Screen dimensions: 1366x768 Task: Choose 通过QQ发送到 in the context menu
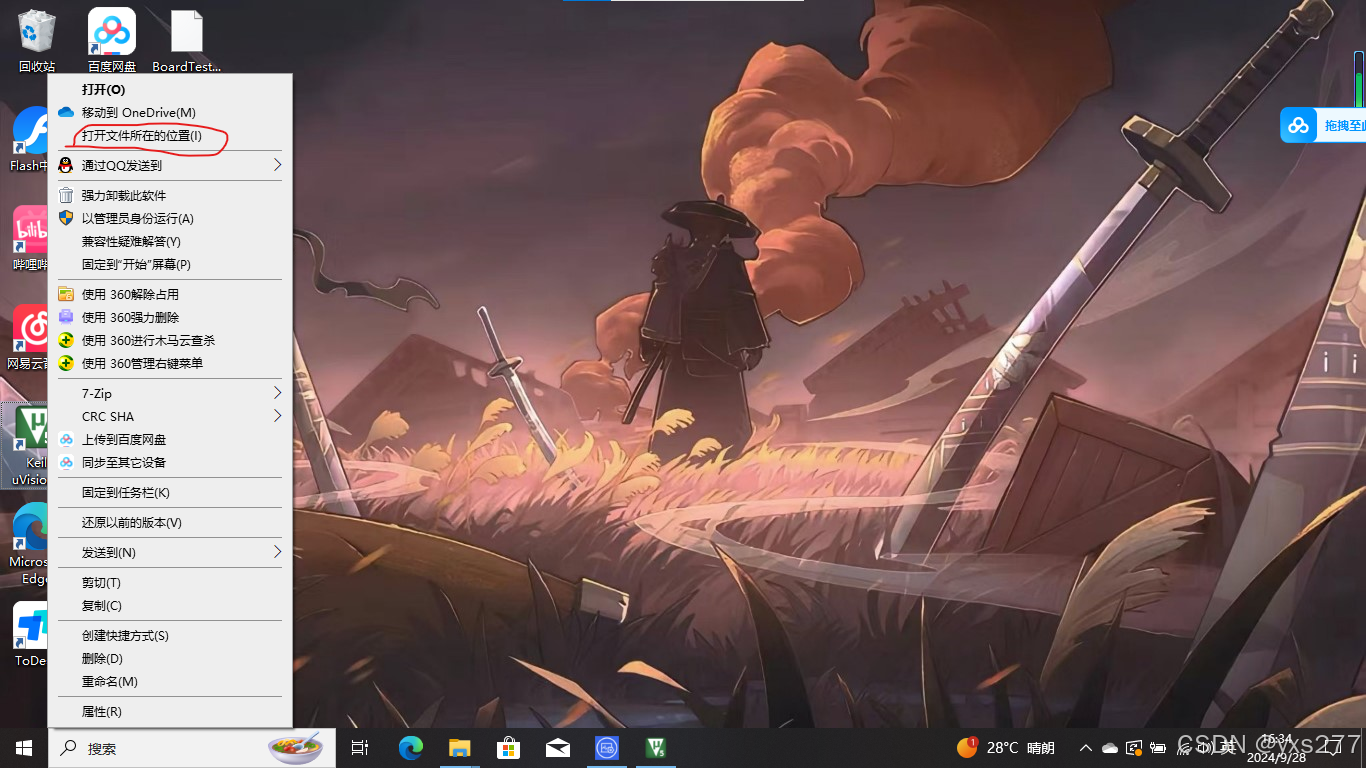pyautogui.click(x=170, y=166)
